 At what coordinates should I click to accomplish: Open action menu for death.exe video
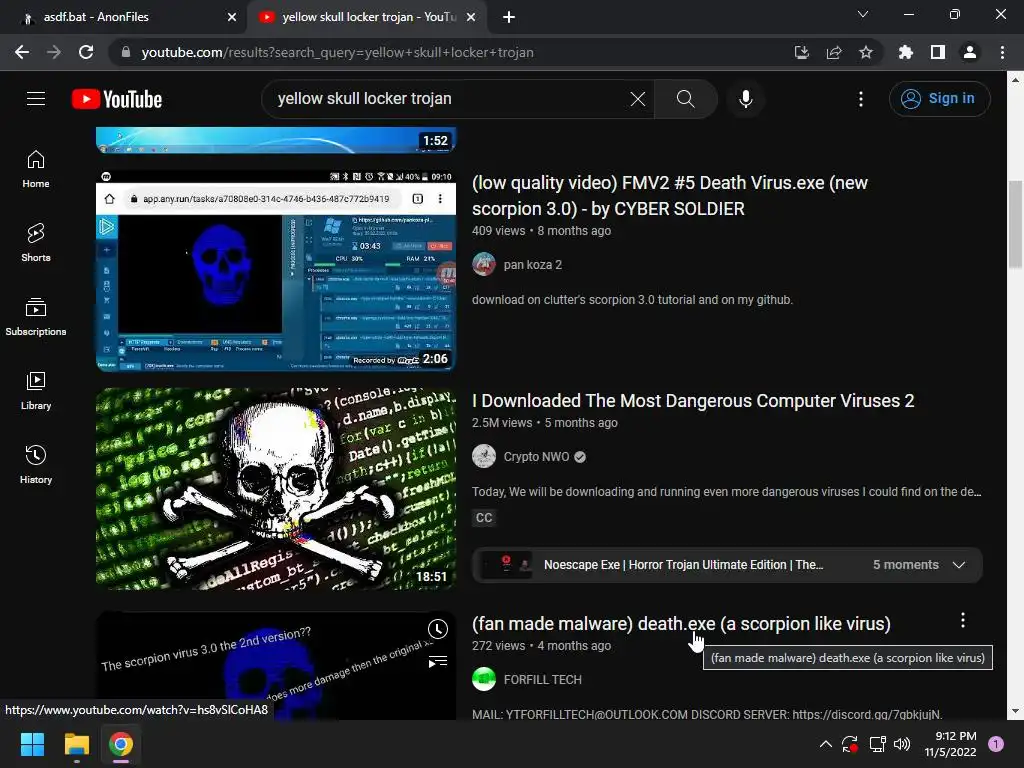(963, 620)
